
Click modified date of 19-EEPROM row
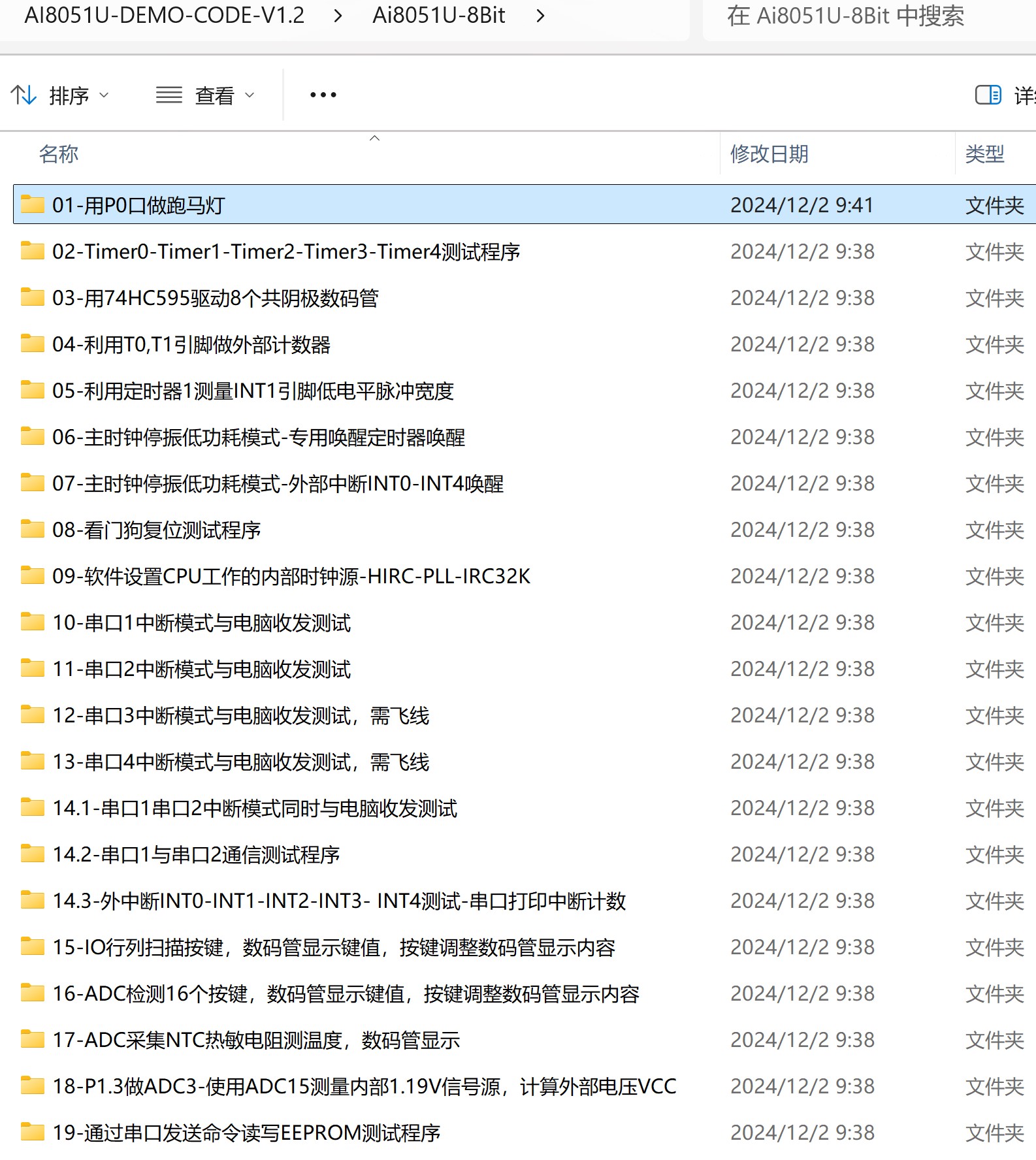[802, 1133]
